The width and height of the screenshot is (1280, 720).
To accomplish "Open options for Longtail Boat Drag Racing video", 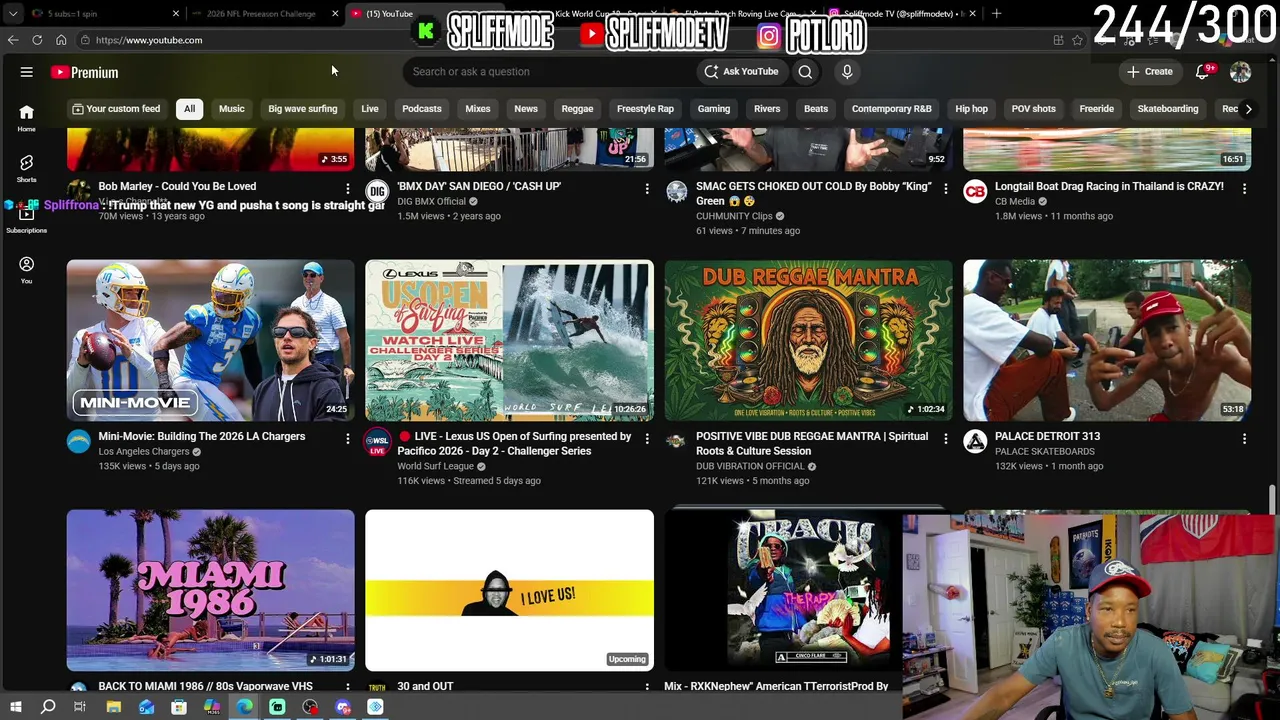I will (1244, 188).
